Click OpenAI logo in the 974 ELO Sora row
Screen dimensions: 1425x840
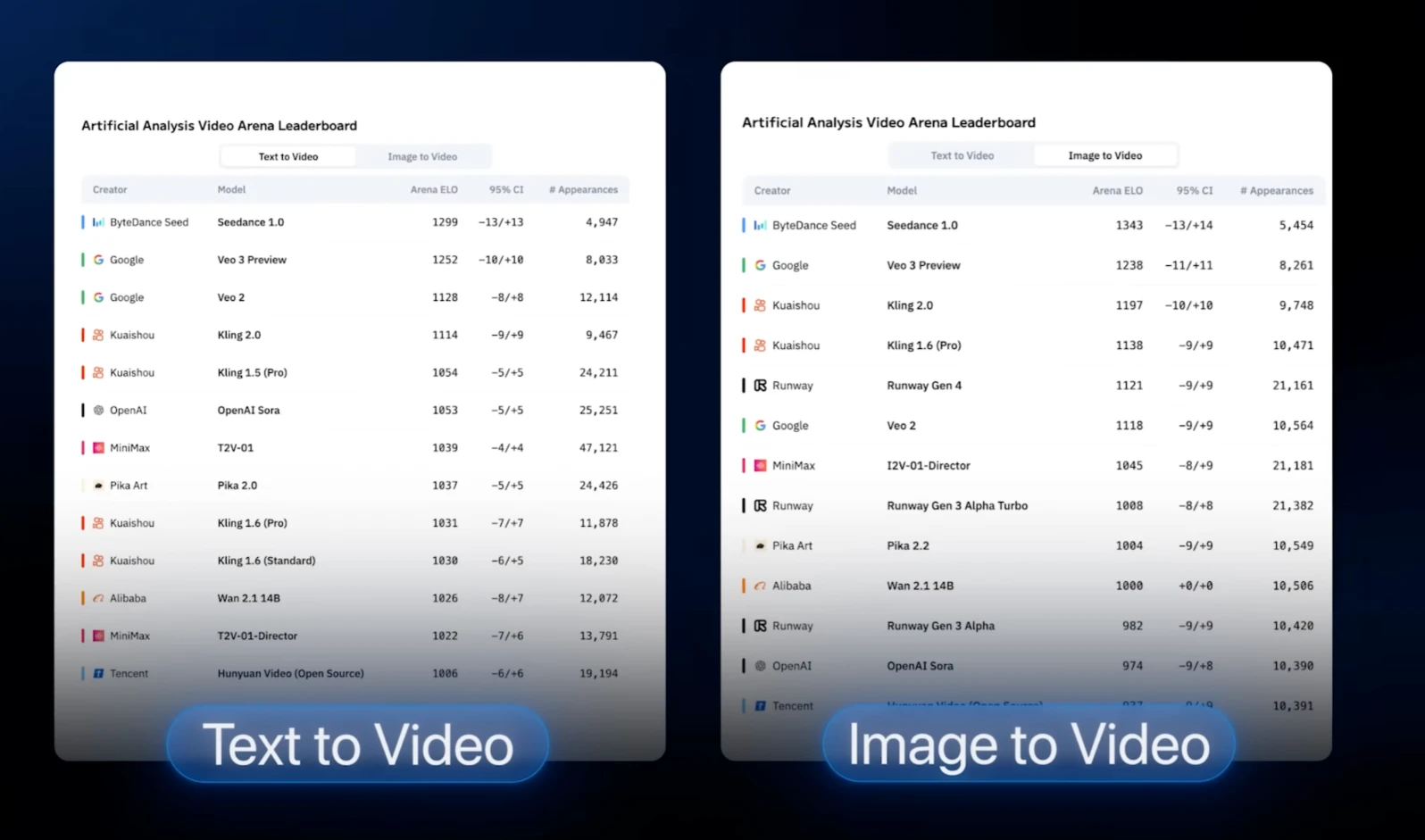(x=760, y=666)
